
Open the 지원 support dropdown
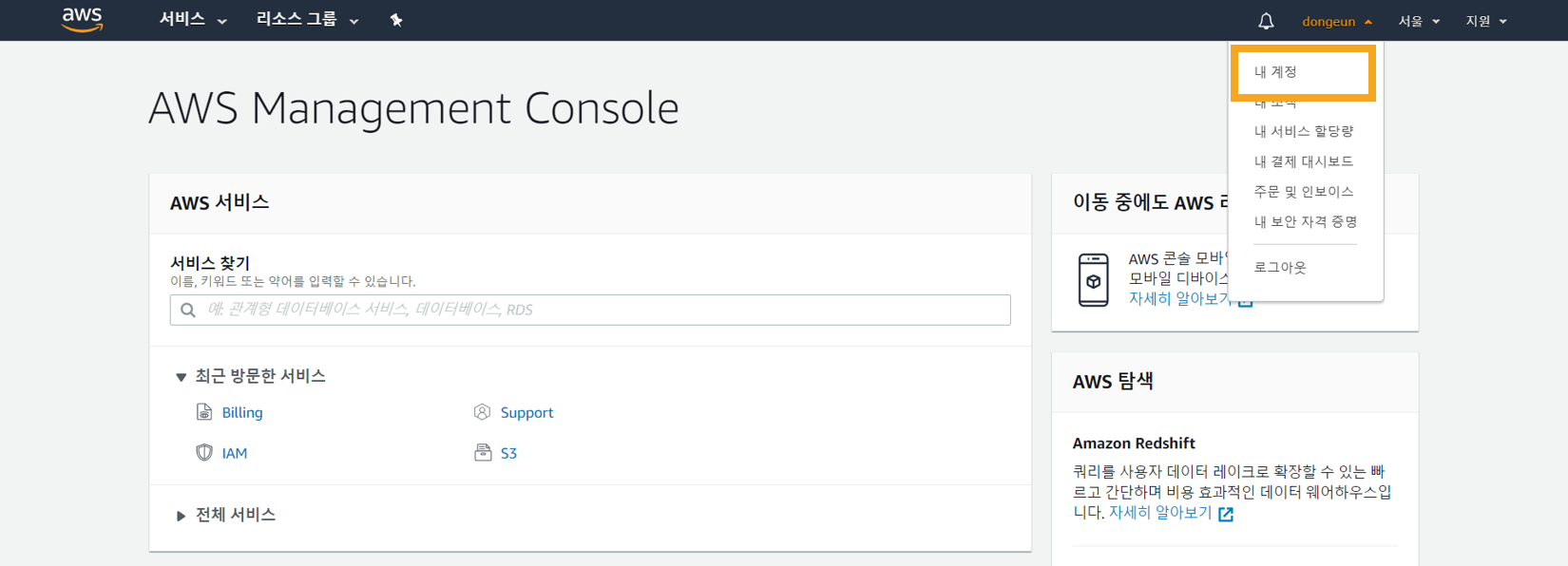pos(1486,21)
